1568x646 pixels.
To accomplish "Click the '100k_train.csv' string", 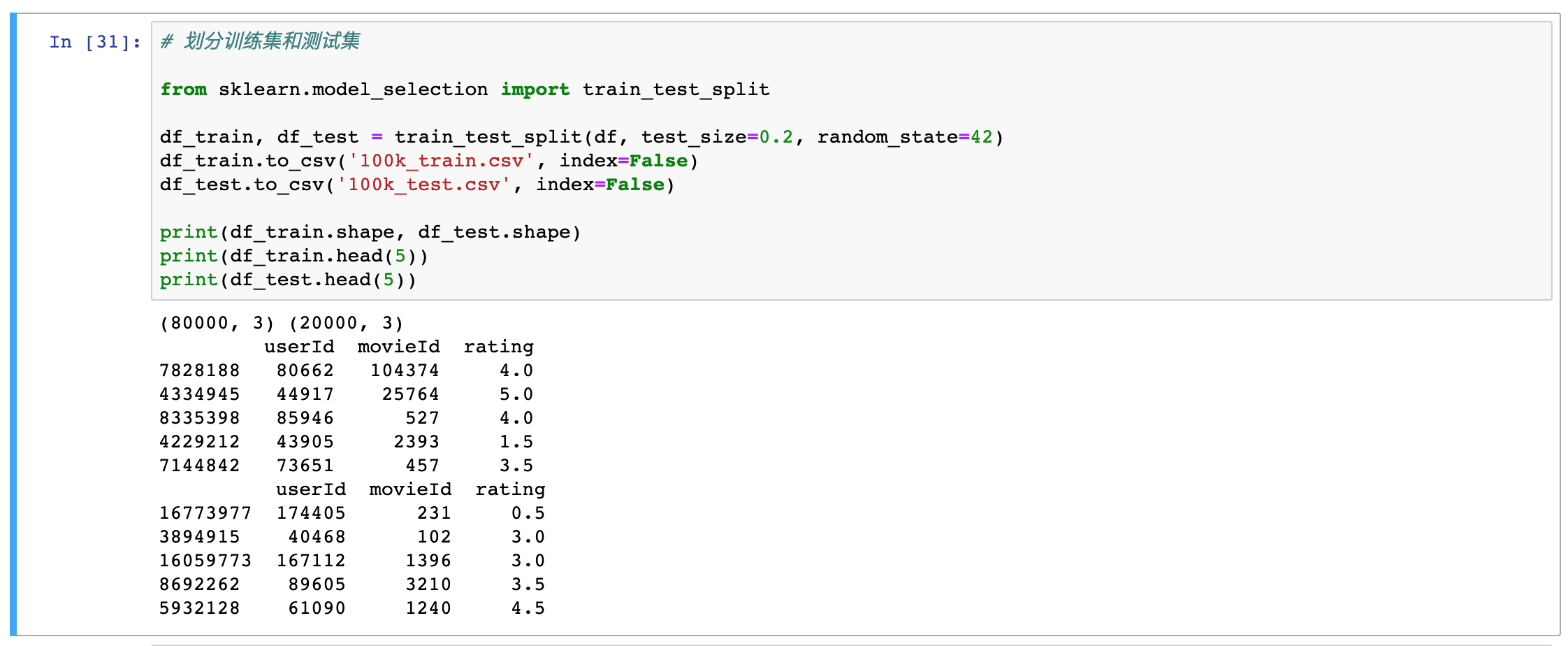I will 441,161.
